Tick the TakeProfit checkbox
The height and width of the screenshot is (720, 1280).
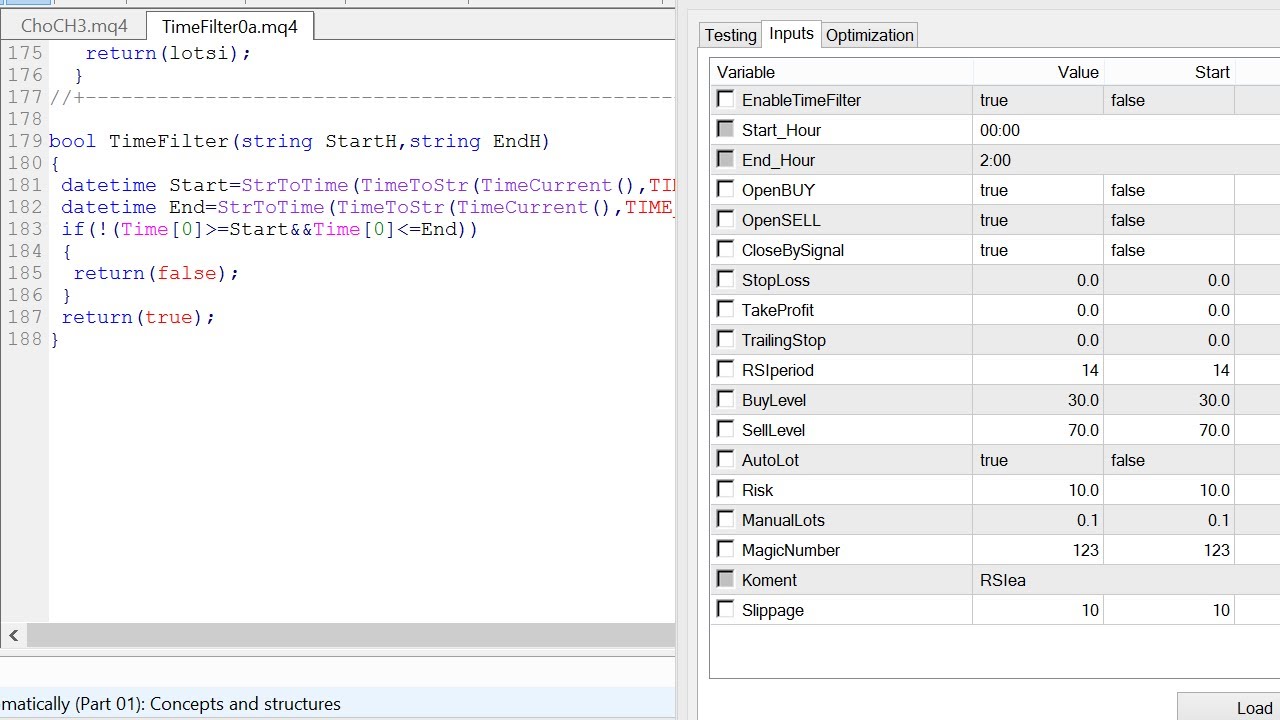pyautogui.click(x=726, y=309)
